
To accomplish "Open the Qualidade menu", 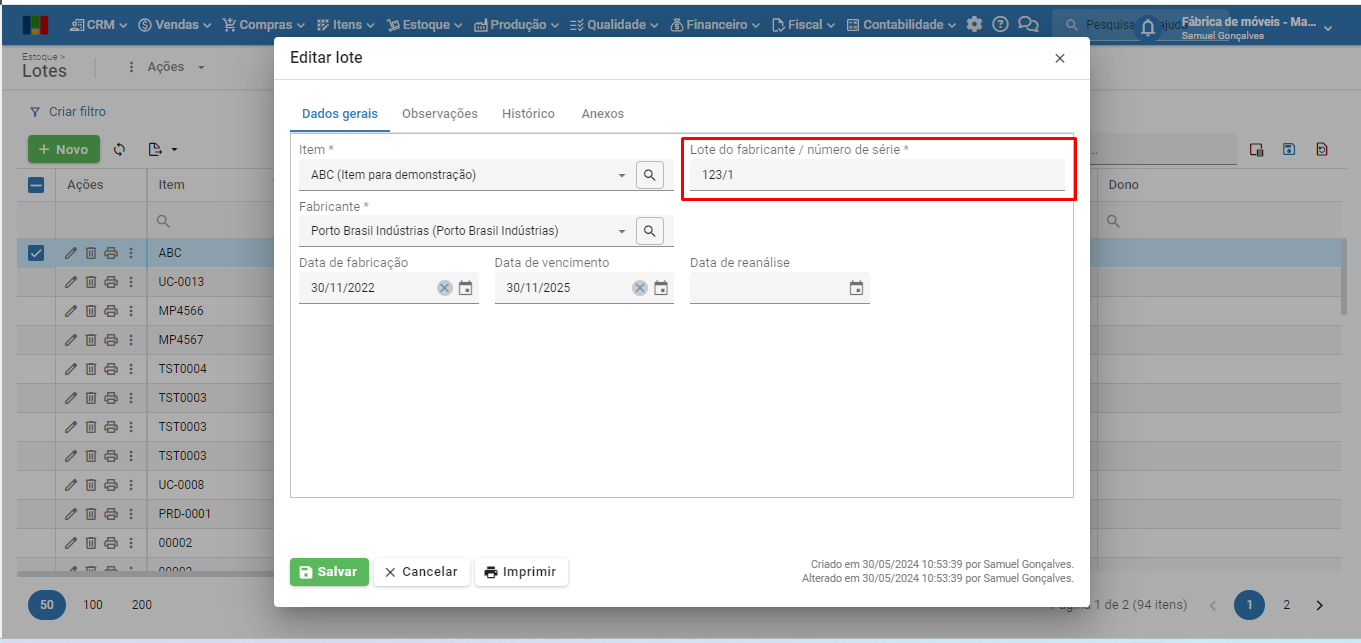I will point(614,24).
